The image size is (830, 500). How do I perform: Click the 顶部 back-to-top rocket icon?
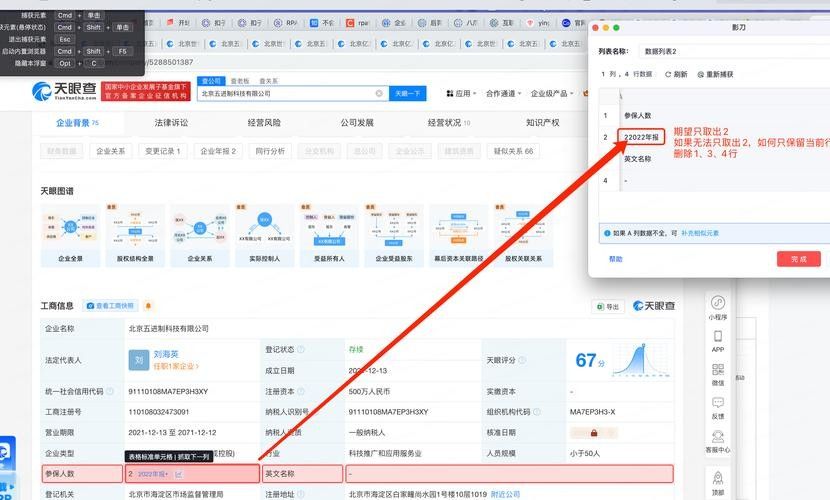click(x=718, y=483)
